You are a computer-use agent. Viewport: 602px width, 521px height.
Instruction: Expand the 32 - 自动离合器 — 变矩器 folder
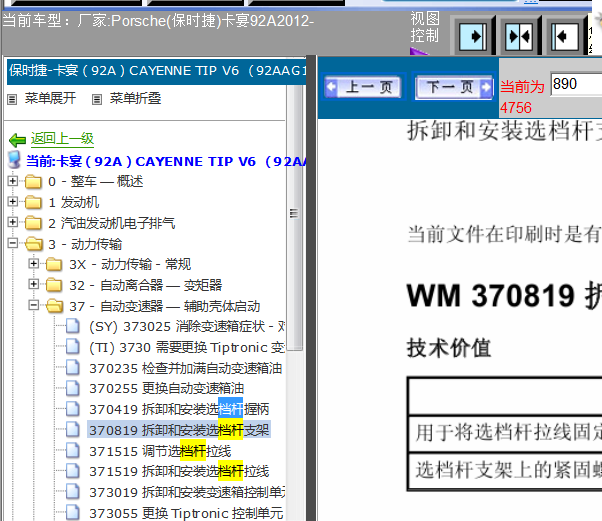(x=33, y=284)
